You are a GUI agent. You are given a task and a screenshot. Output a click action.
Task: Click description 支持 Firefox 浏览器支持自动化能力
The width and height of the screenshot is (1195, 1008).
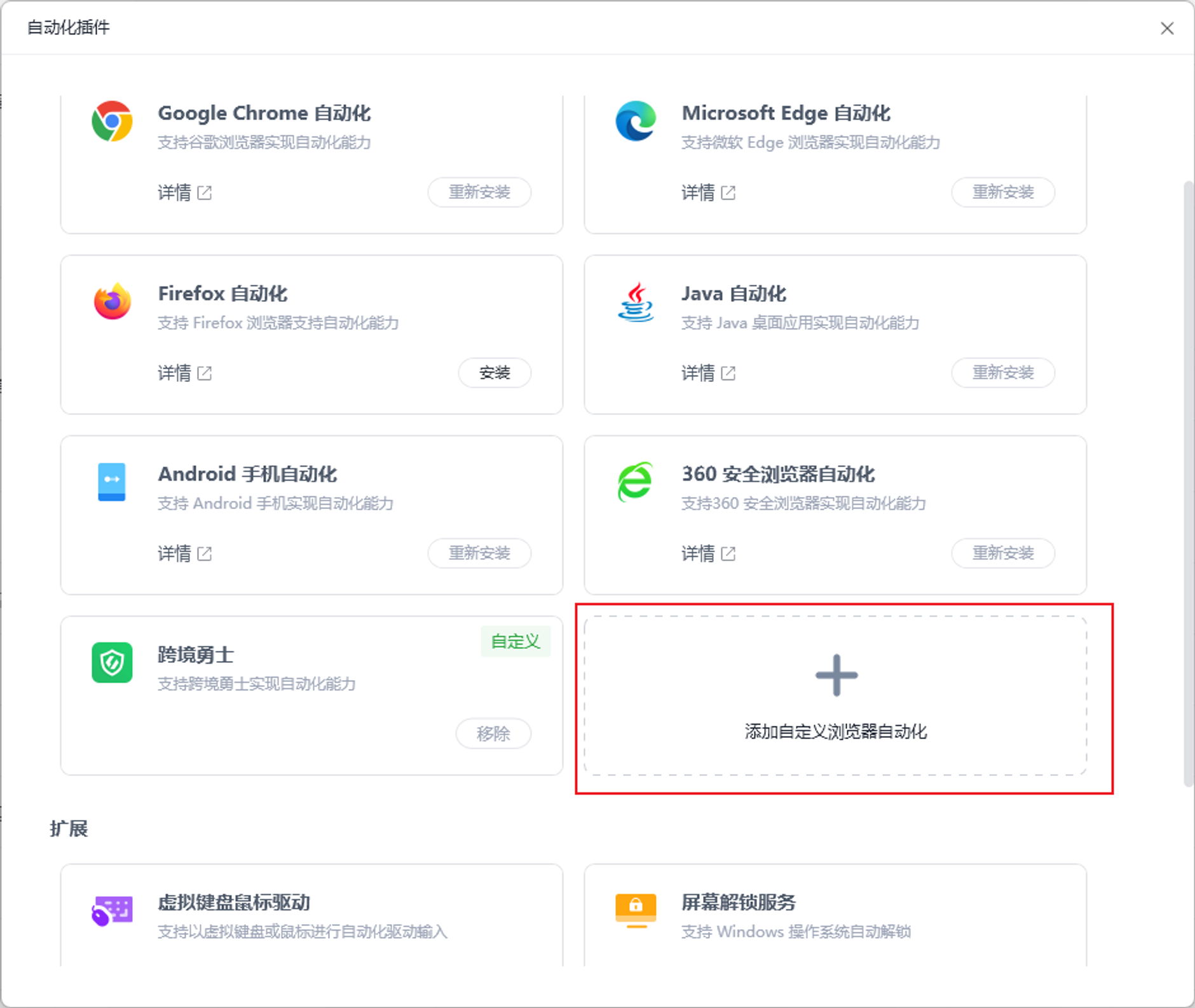(x=278, y=323)
